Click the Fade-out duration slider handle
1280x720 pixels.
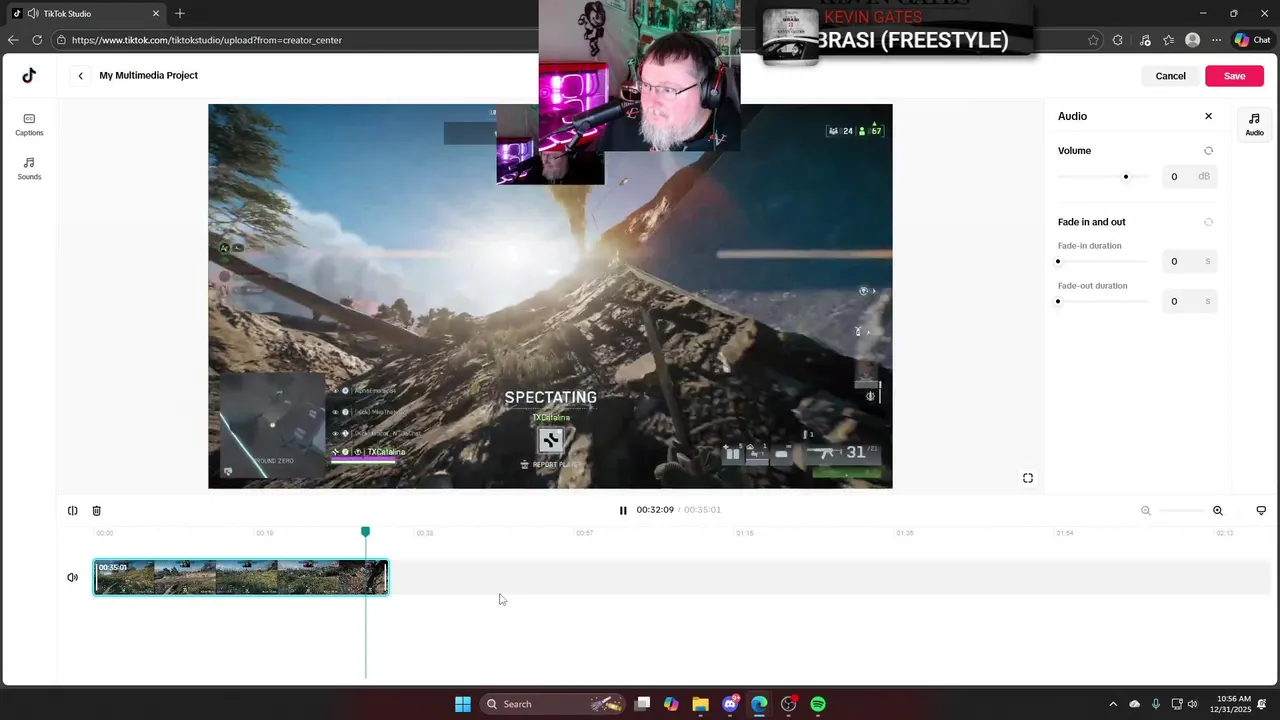point(1058,301)
